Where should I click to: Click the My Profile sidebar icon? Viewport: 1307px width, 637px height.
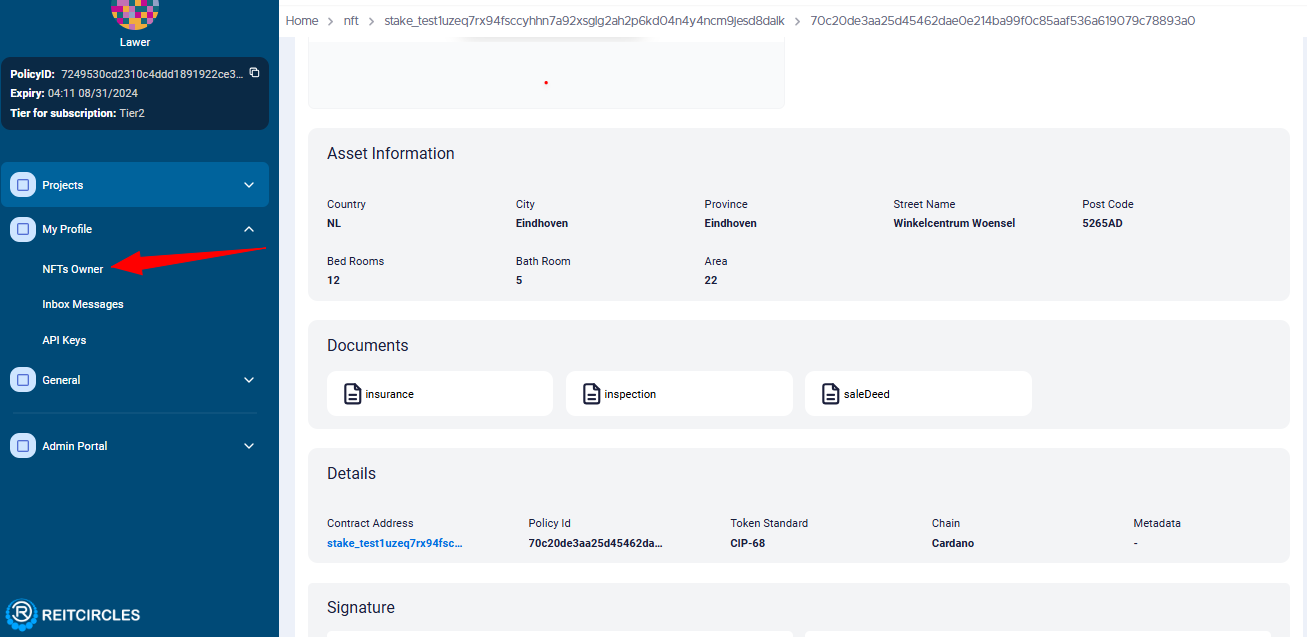pos(23,229)
